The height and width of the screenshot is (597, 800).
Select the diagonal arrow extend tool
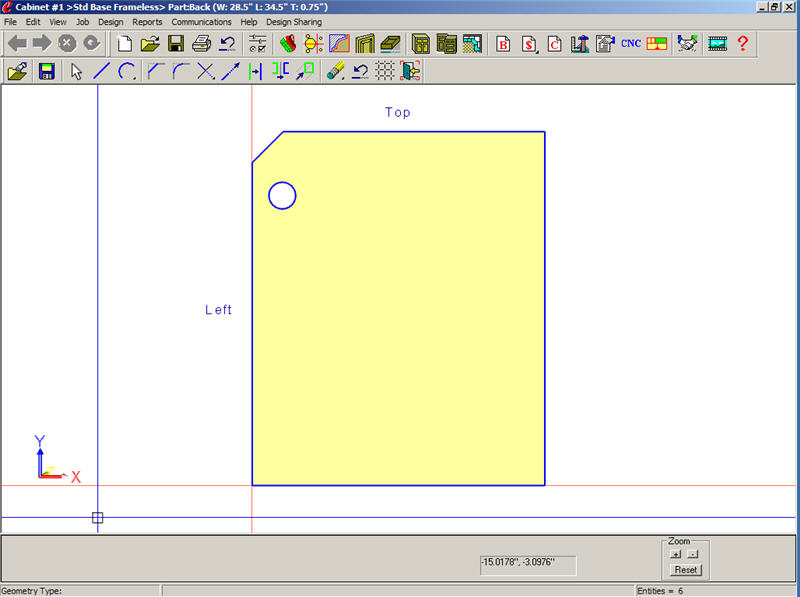click(x=231, y=71)
